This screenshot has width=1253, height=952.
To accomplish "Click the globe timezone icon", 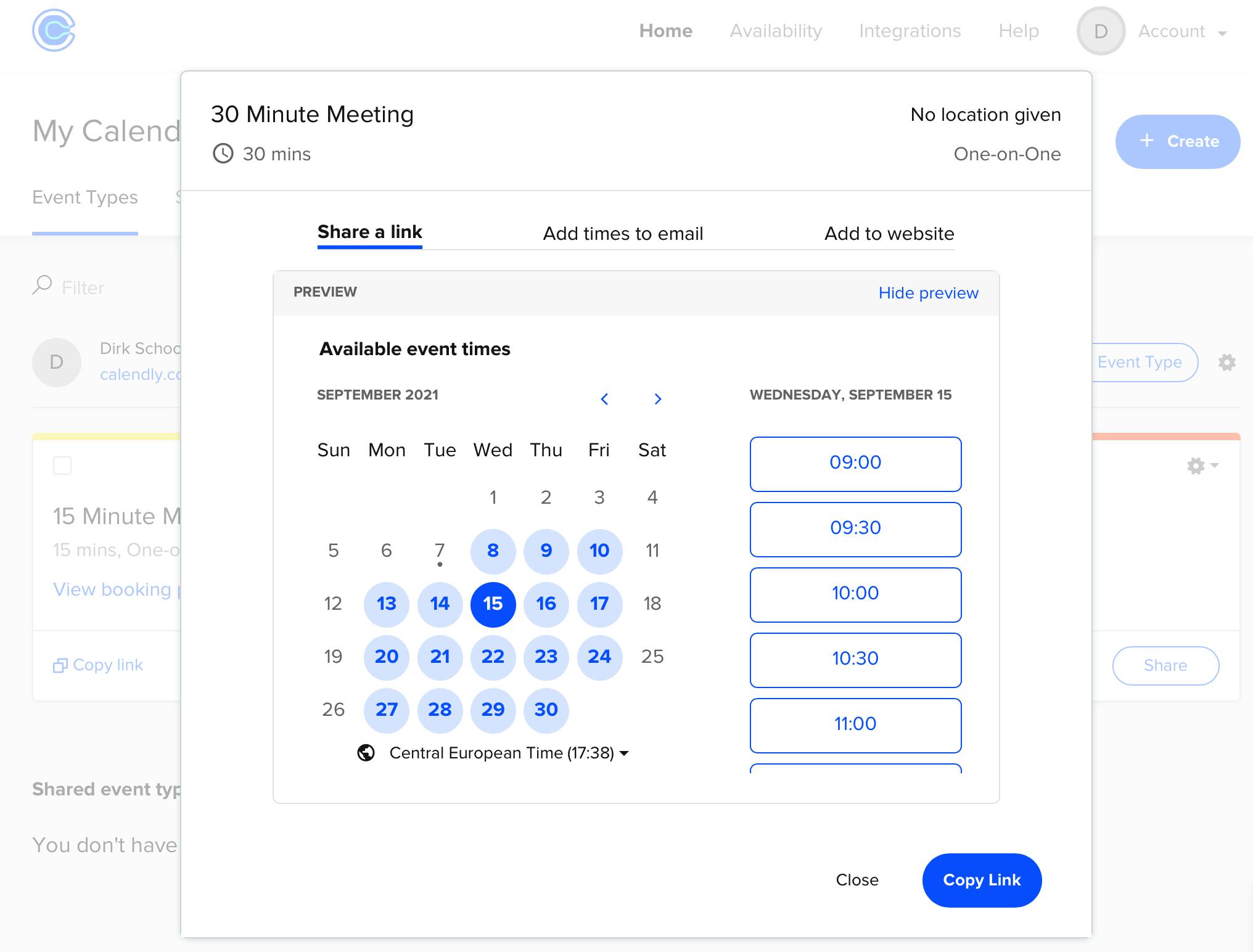I will [366, 753].
